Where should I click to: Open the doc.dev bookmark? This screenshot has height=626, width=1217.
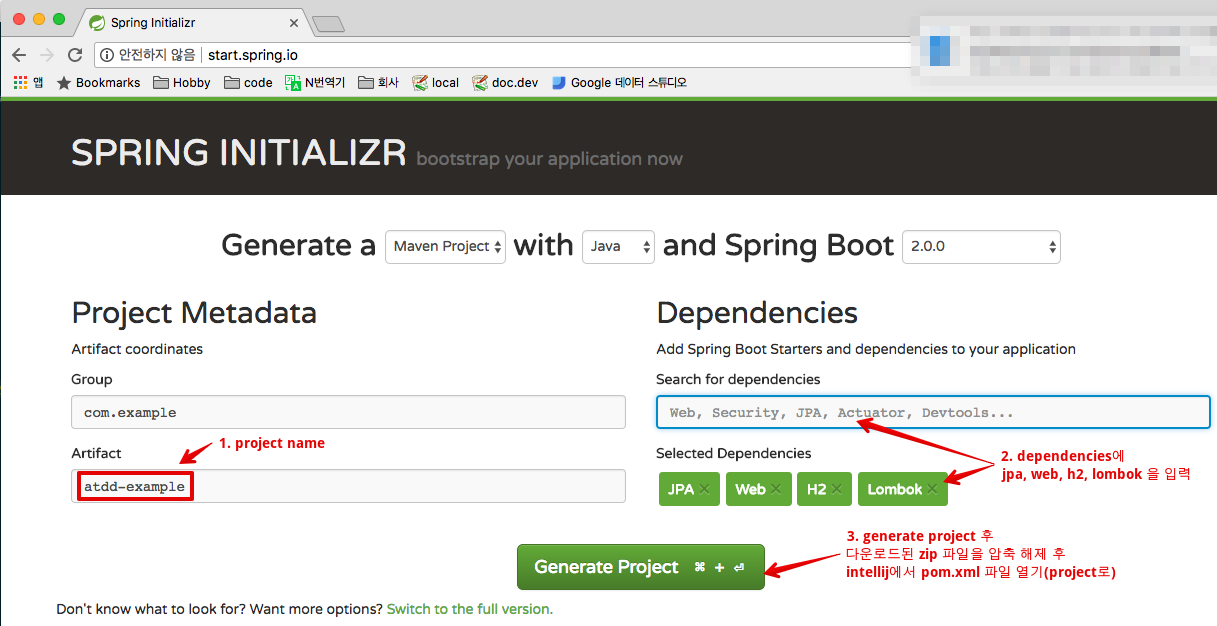click(505, 82)
